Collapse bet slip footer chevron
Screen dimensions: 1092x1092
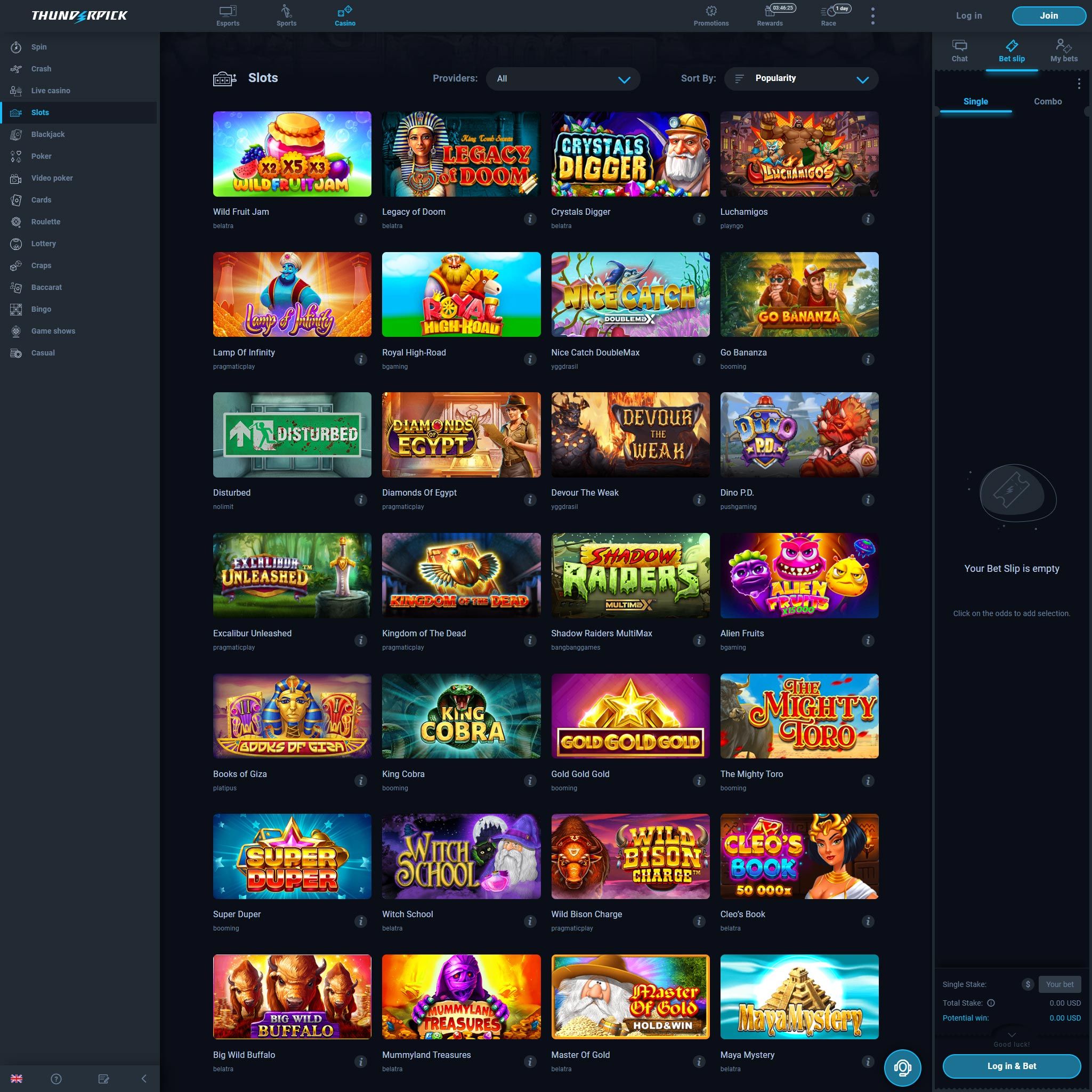(1012, 1035)
